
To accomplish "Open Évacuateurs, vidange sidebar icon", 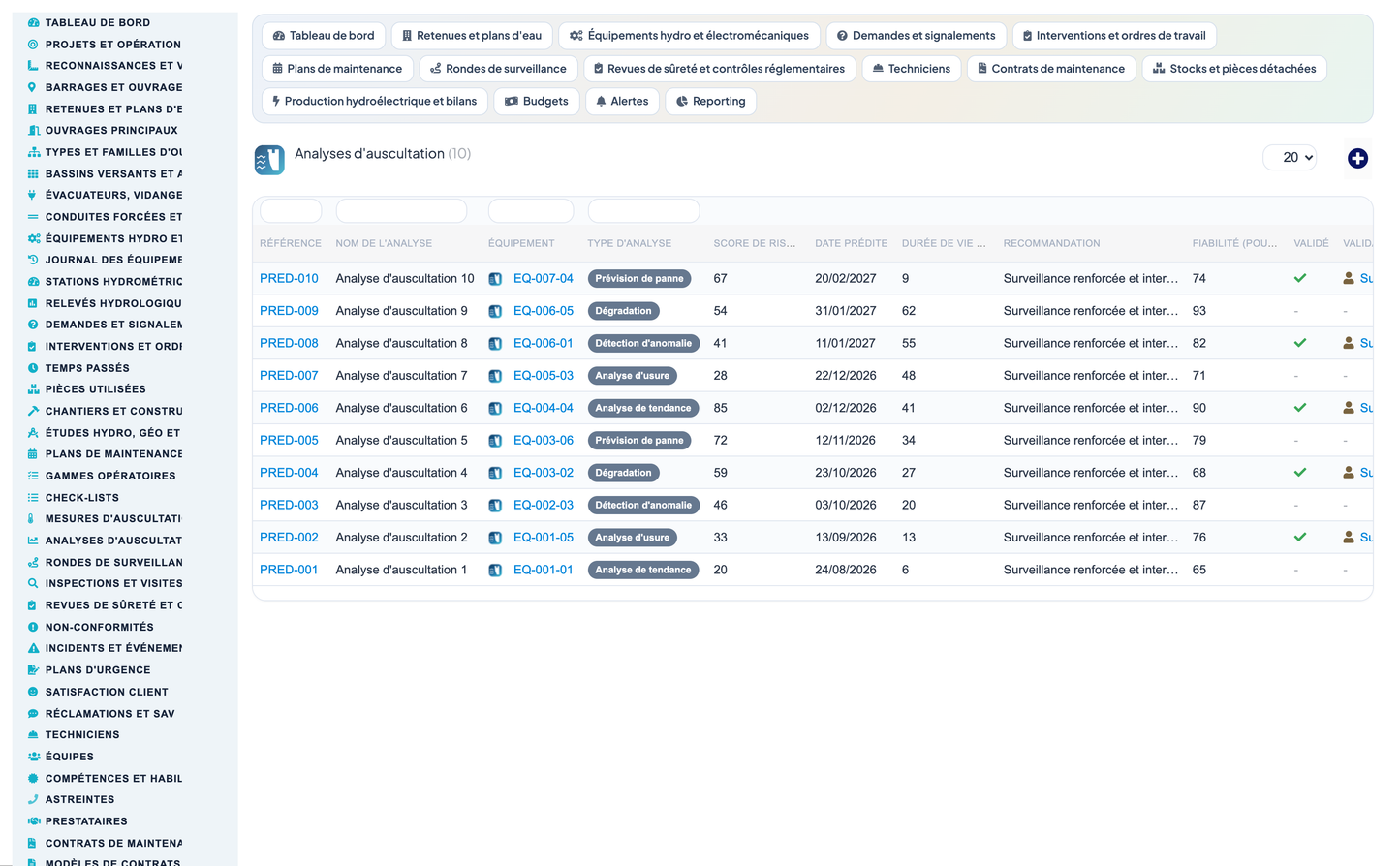I will (33, 195).
